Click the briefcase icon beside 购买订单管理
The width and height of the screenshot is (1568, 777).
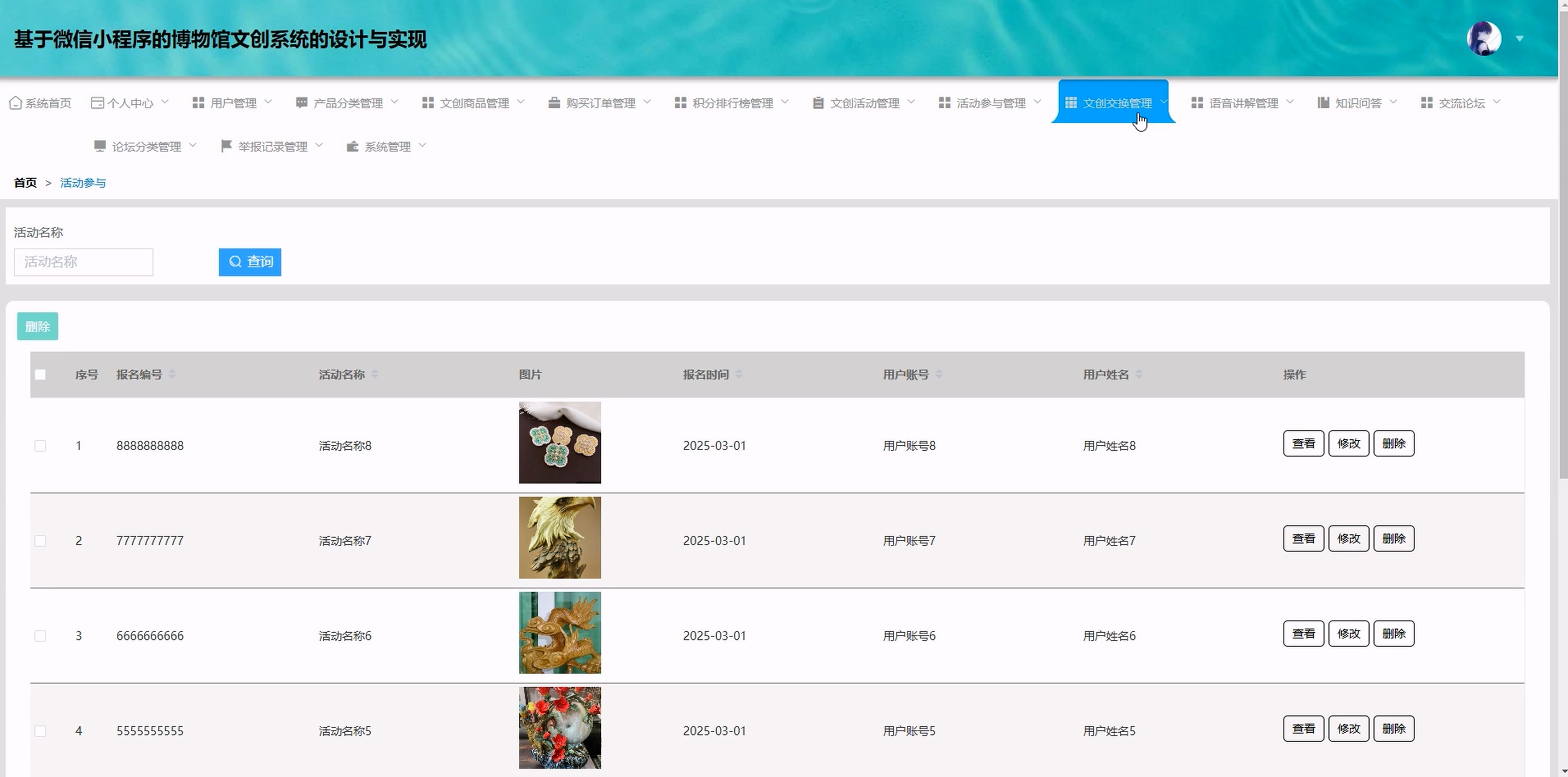point(554,103)
